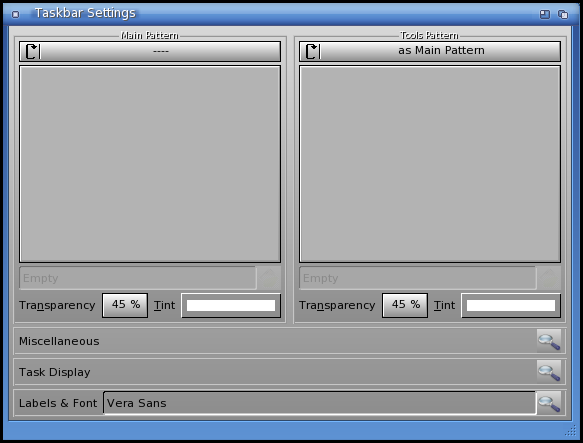Click the Main Pattern preview area

(x=150, y=164)
